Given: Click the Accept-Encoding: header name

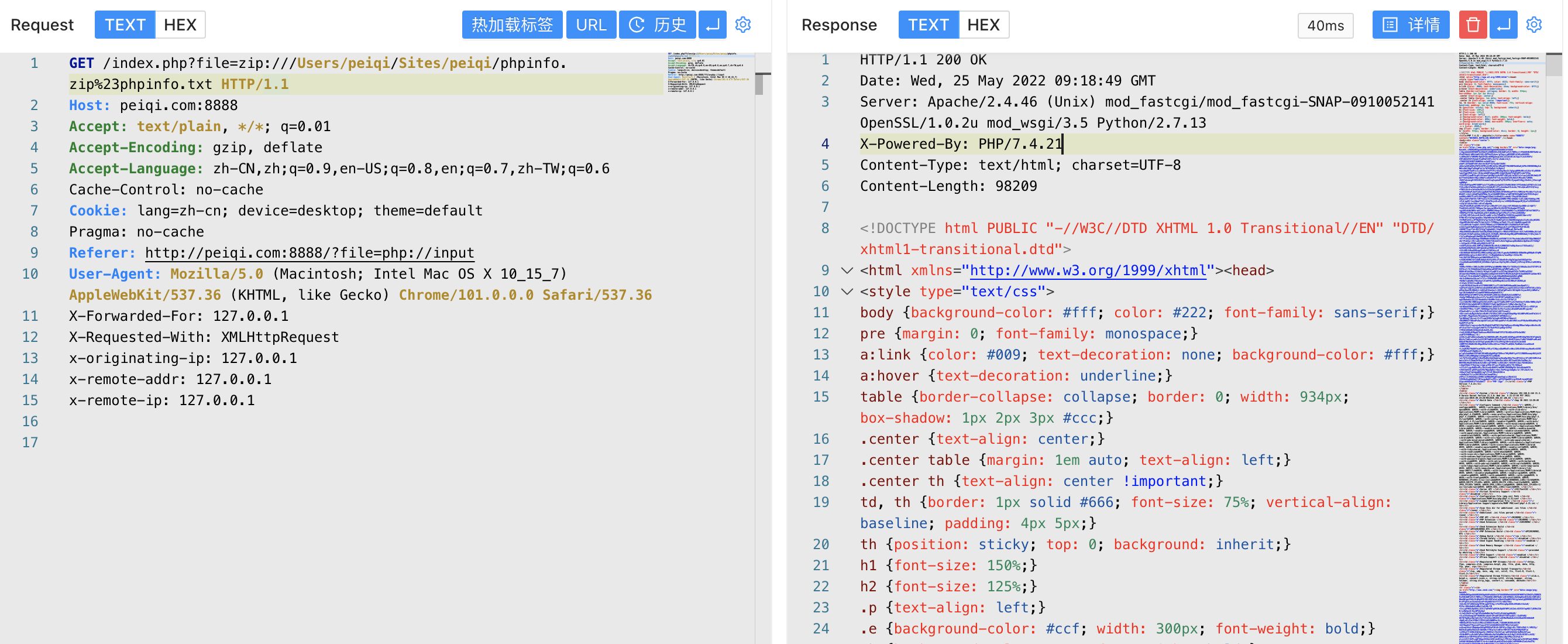Looking at the screenshot, I should (136, 148).
